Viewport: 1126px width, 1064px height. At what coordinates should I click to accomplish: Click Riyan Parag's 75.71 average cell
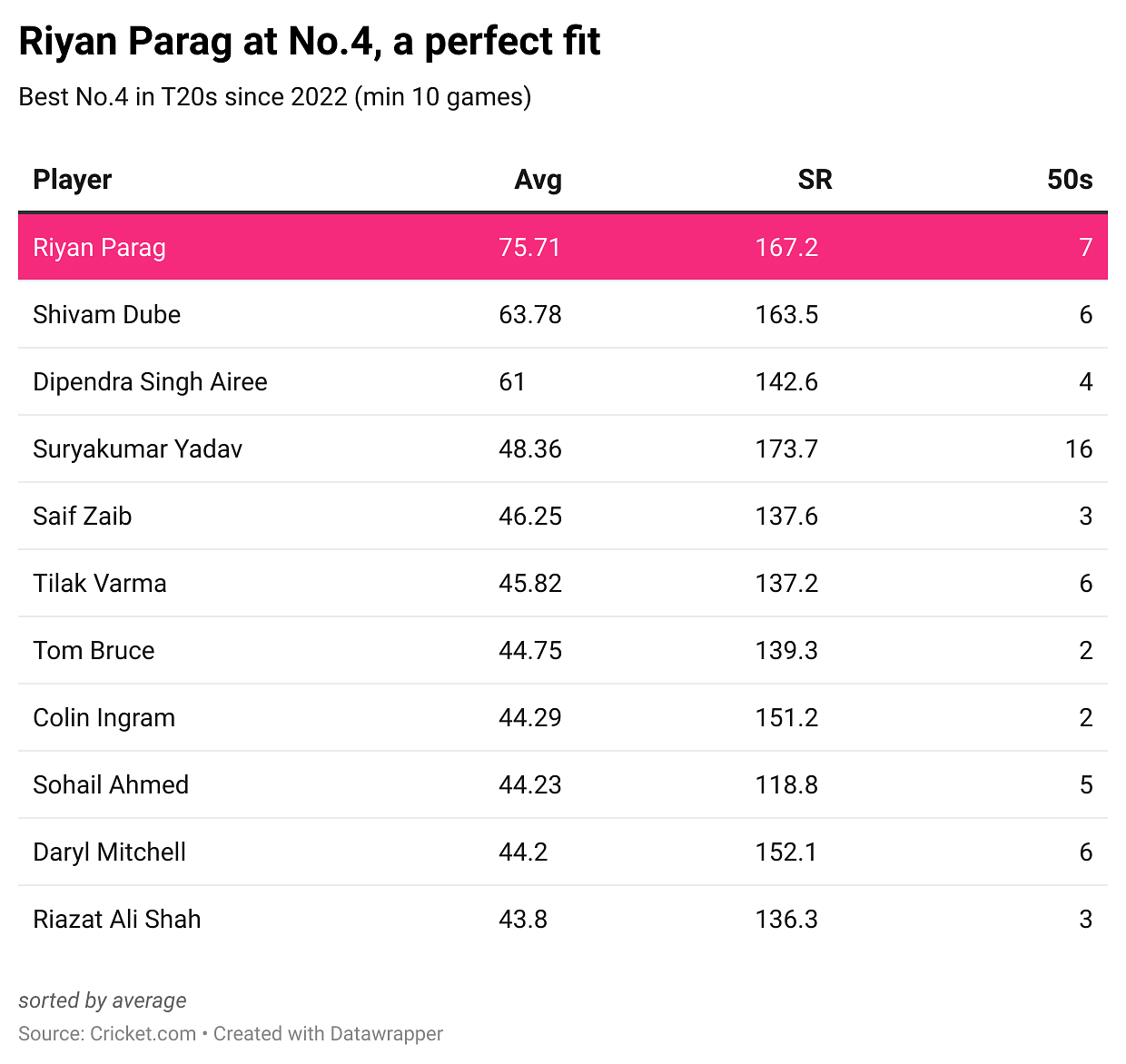pyautogui.click(x=529, y=248)
